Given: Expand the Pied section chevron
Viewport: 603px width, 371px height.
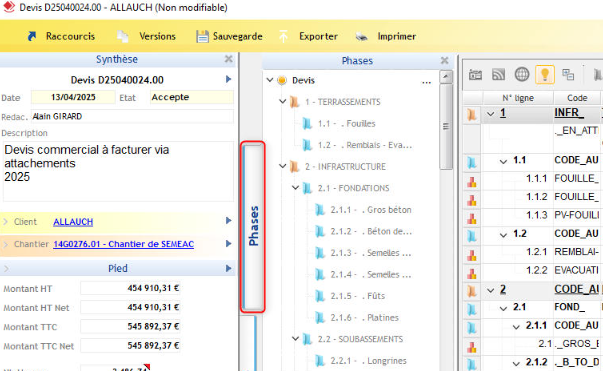Looking at the screenshot, I should pos(6,268).
